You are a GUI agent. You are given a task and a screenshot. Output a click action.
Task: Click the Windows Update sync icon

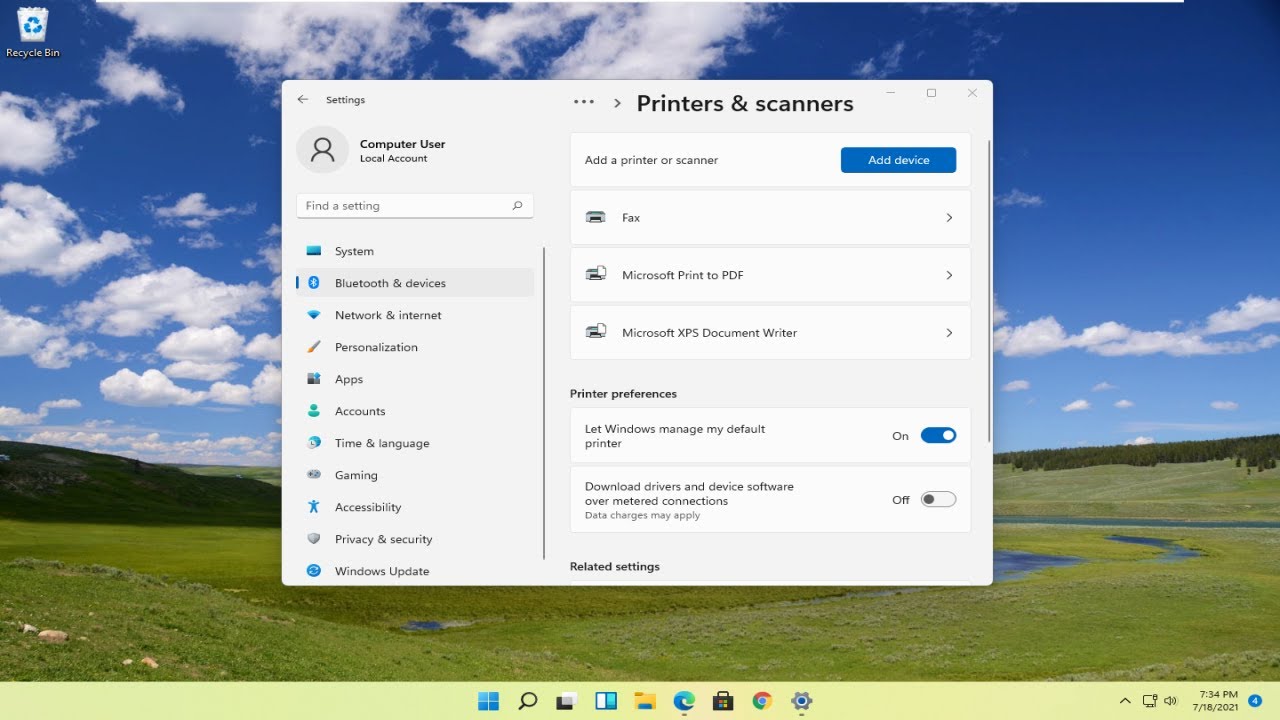[x=314, y=571]
